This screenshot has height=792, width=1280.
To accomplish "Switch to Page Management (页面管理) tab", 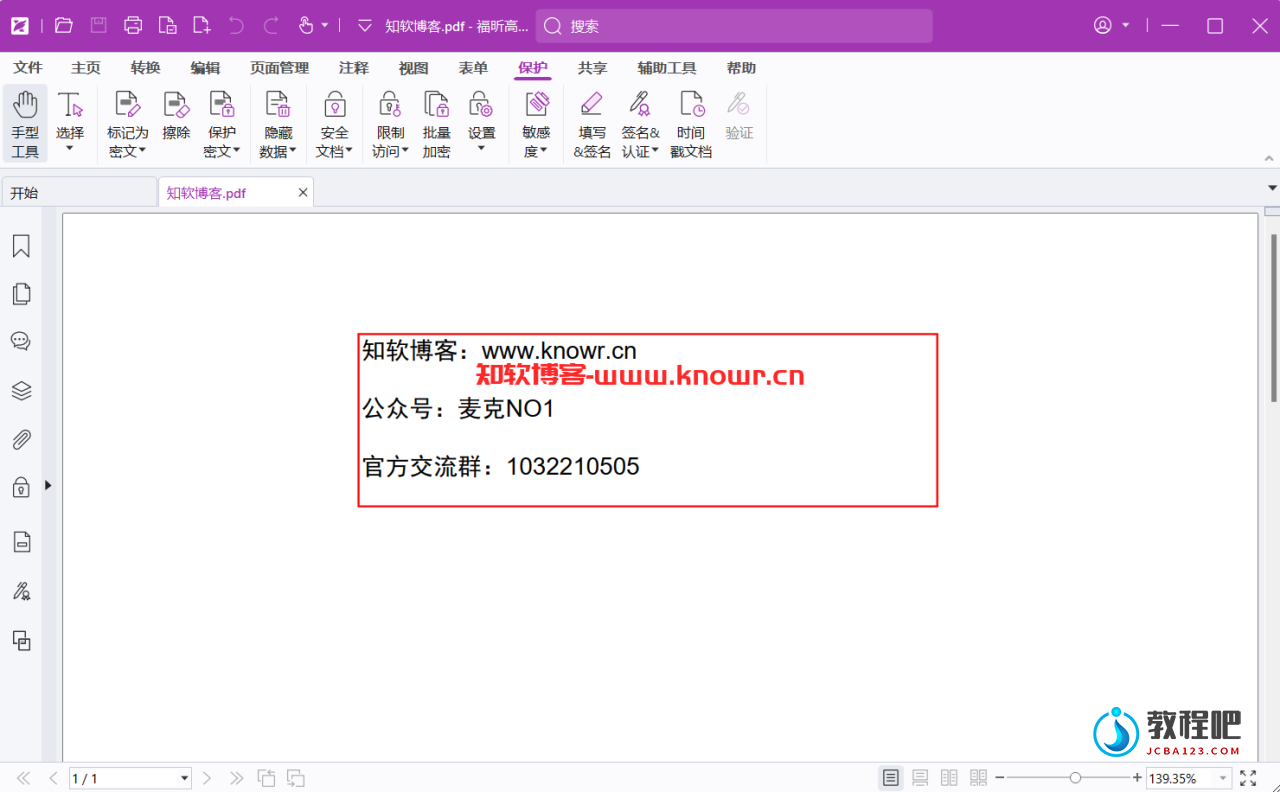I will pyautogui.click(x=280, y=68).
